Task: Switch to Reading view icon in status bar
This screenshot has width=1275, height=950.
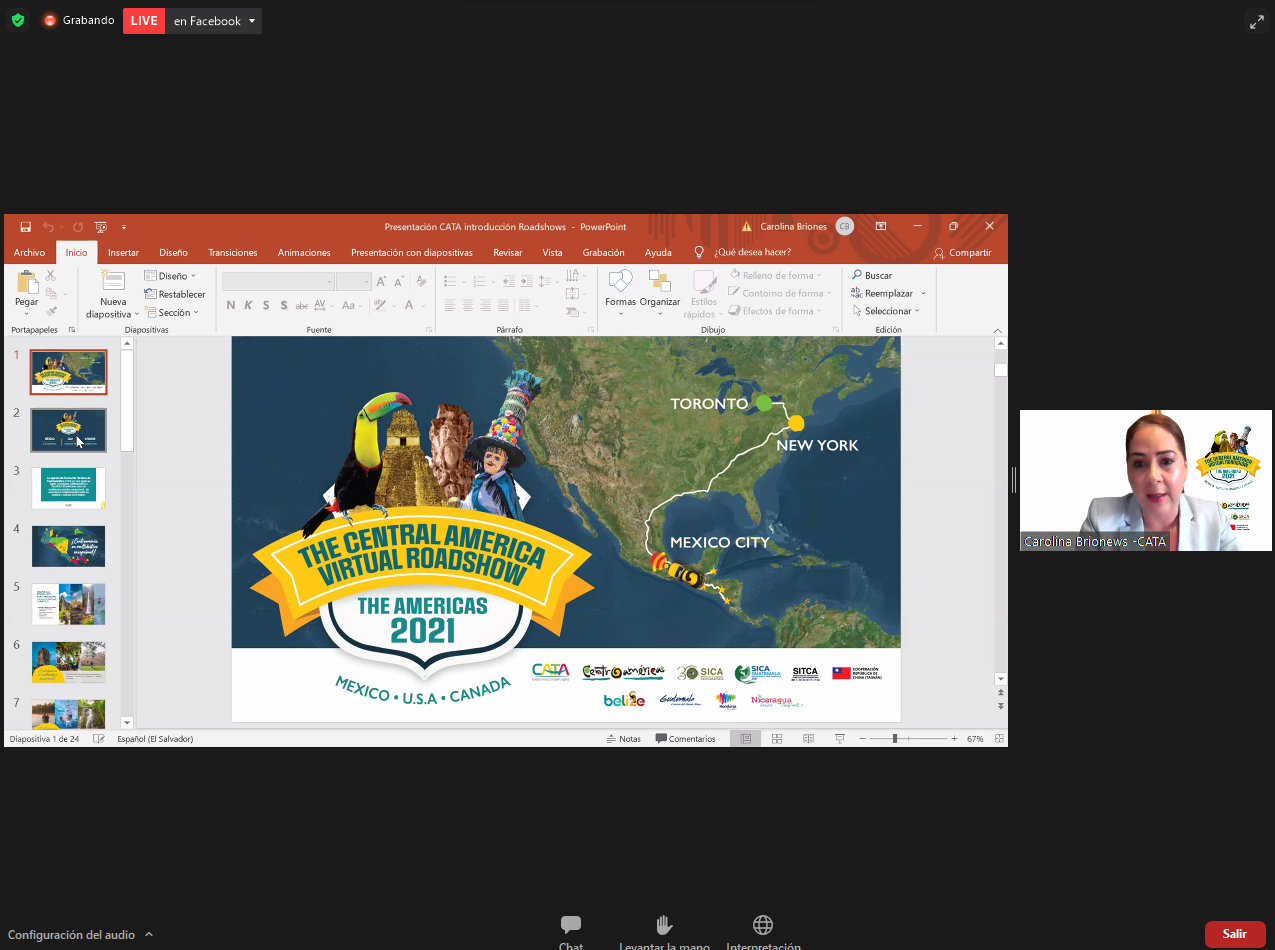Action: [808, 739]
